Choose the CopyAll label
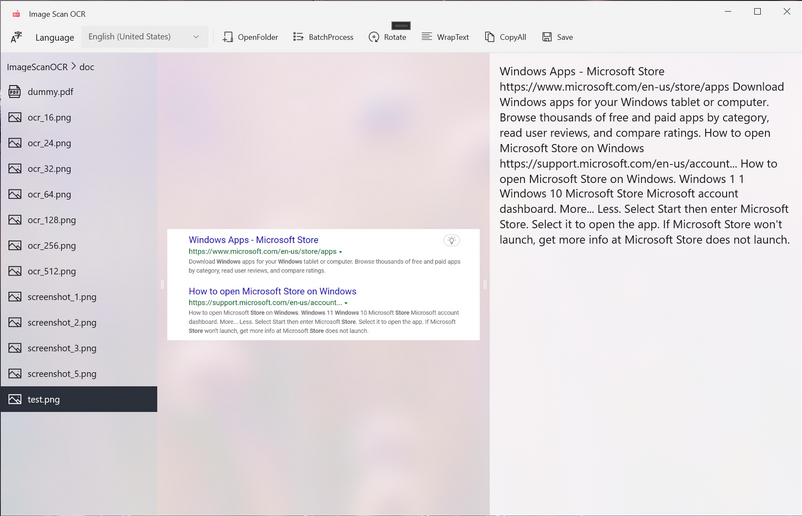 pos(513,37)
